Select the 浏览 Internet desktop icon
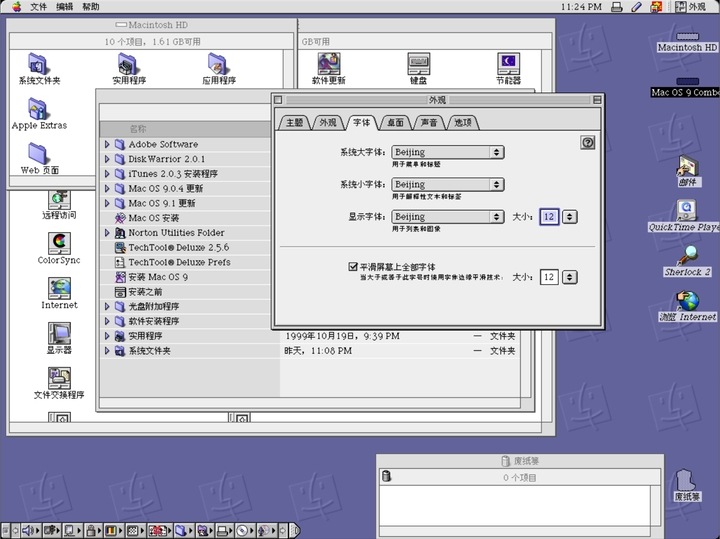 coord(687,301)
